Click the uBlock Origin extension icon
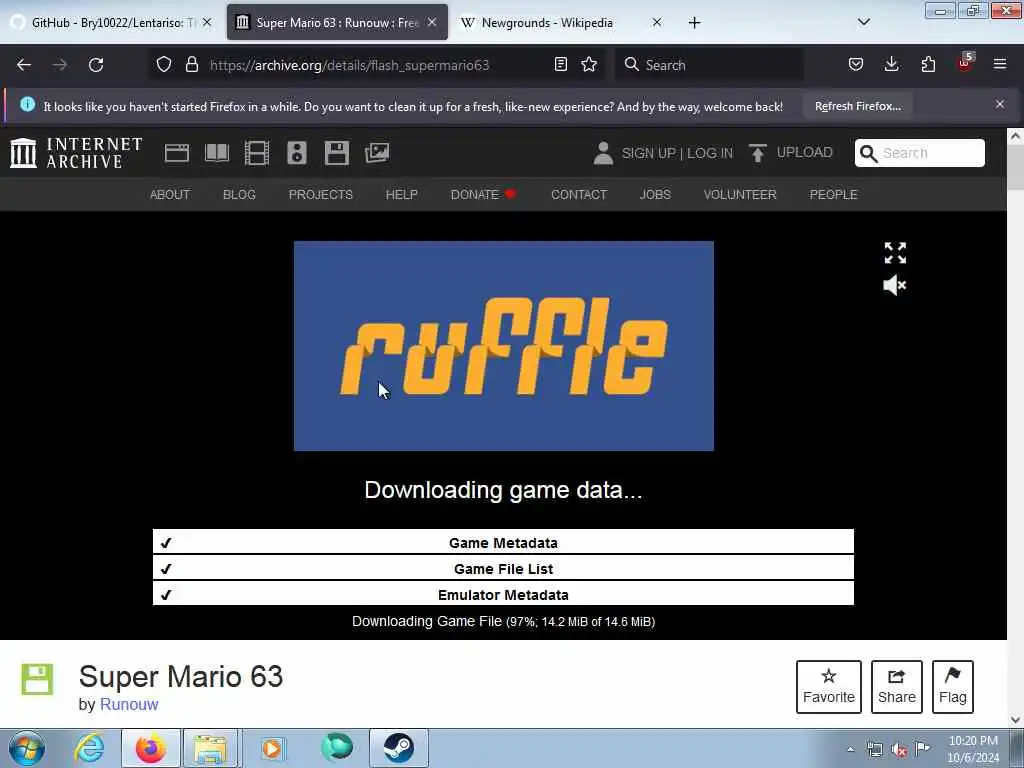Viewport: 1024px width, 768px height. 965,63
